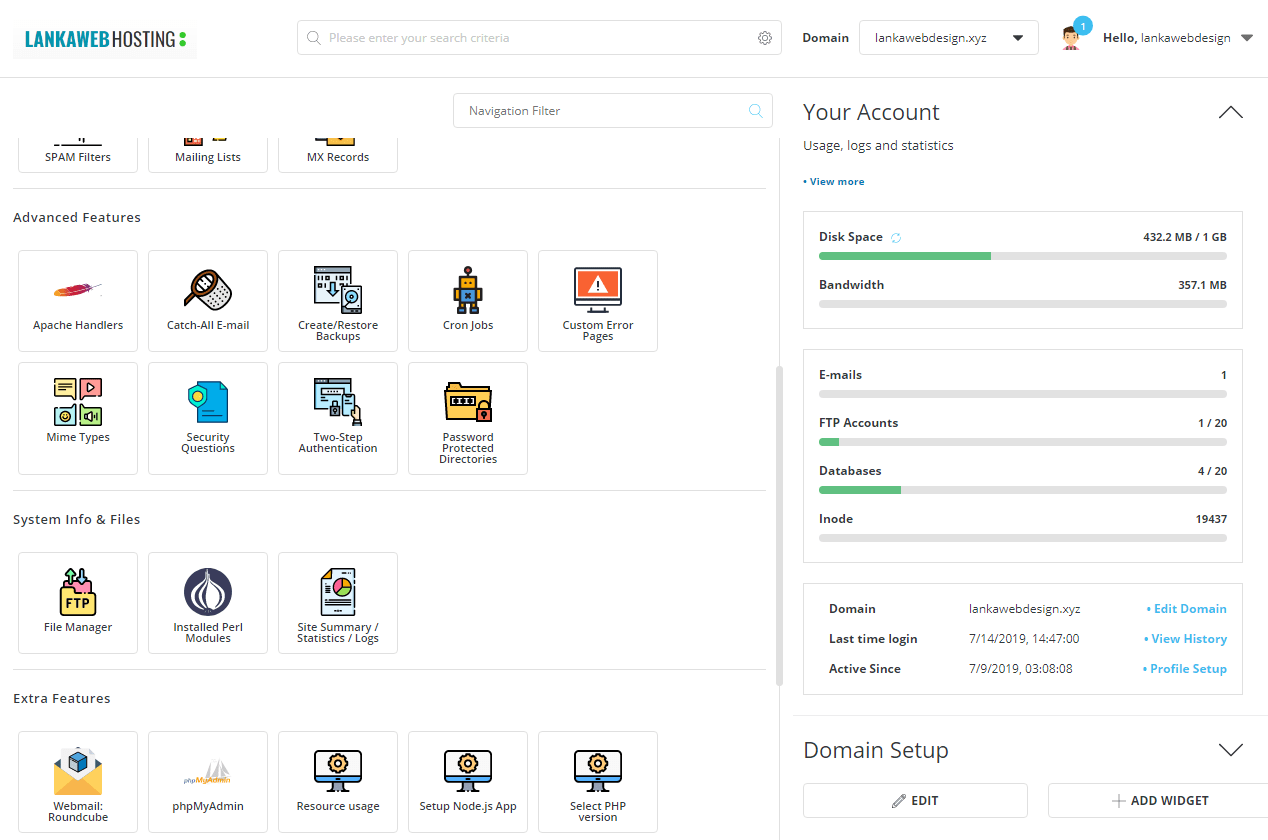Expand the Domain Setup section
This screenshot has width=1268, height=840.
click(x=1231, y=750)
